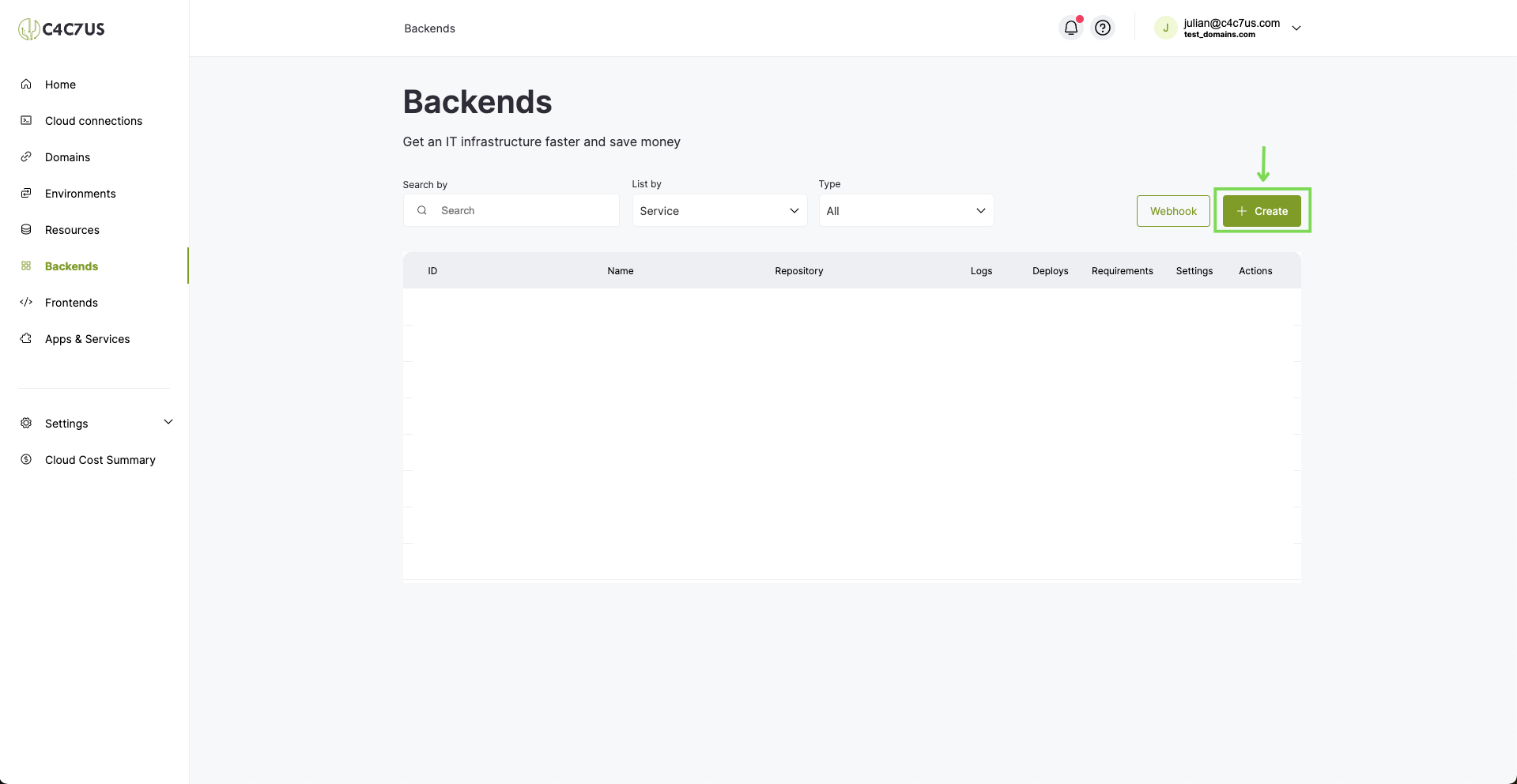
Task: Click the Settings gear icon in sidebar
Action: [x=26, y=423]
